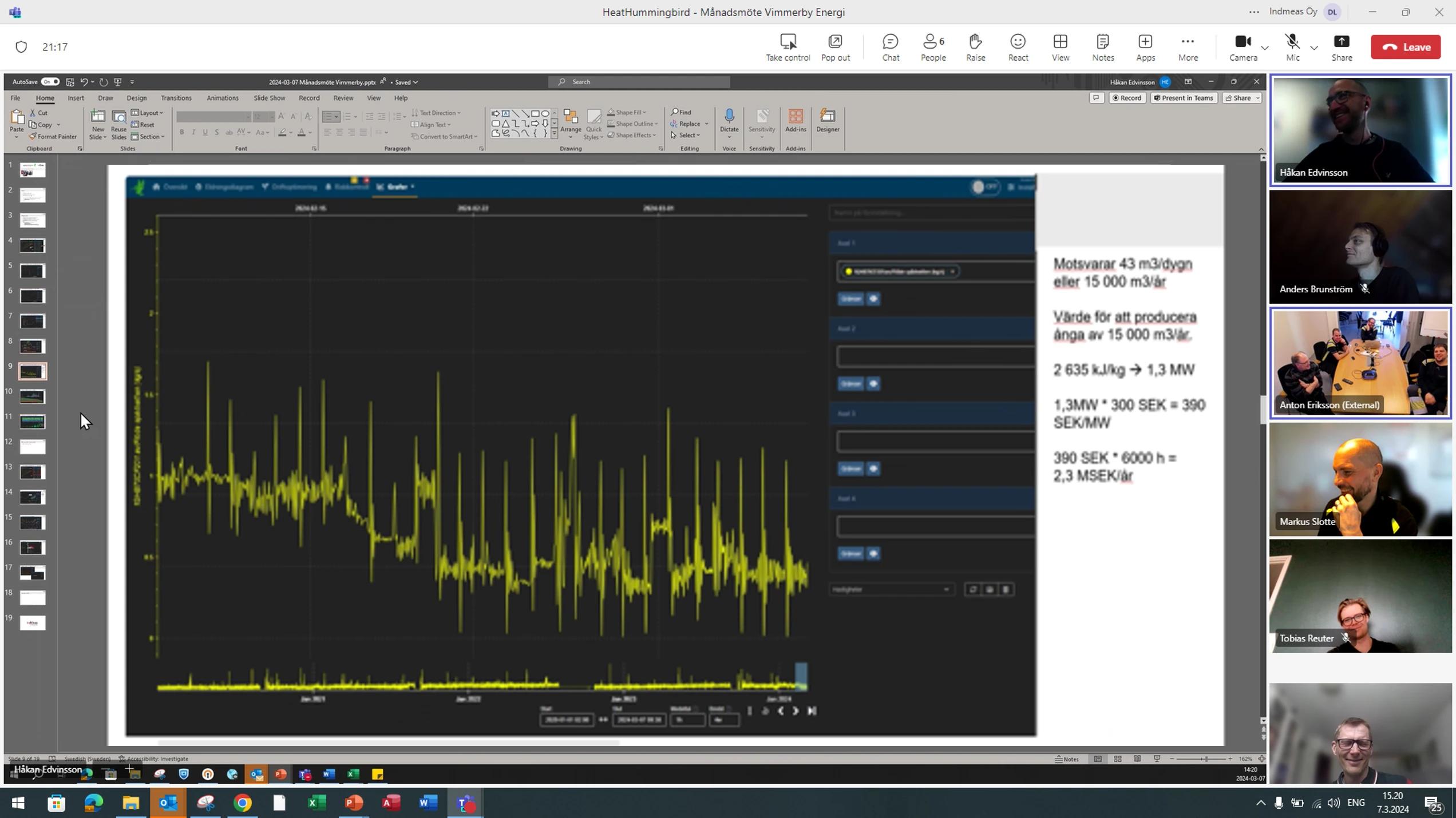Change the View layout
Image resolution: width=1456 pixels, height=818 pixels.
pos(1060,47)
